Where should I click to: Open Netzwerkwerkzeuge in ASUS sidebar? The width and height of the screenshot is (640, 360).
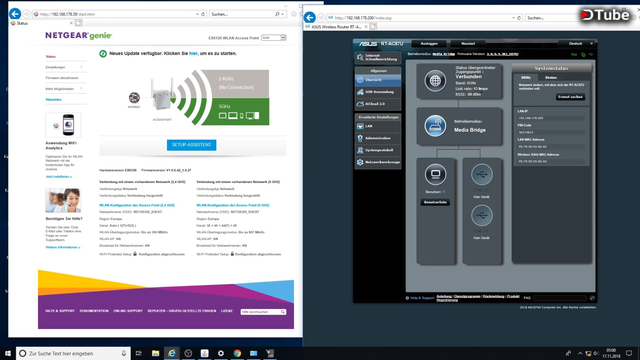378,162
